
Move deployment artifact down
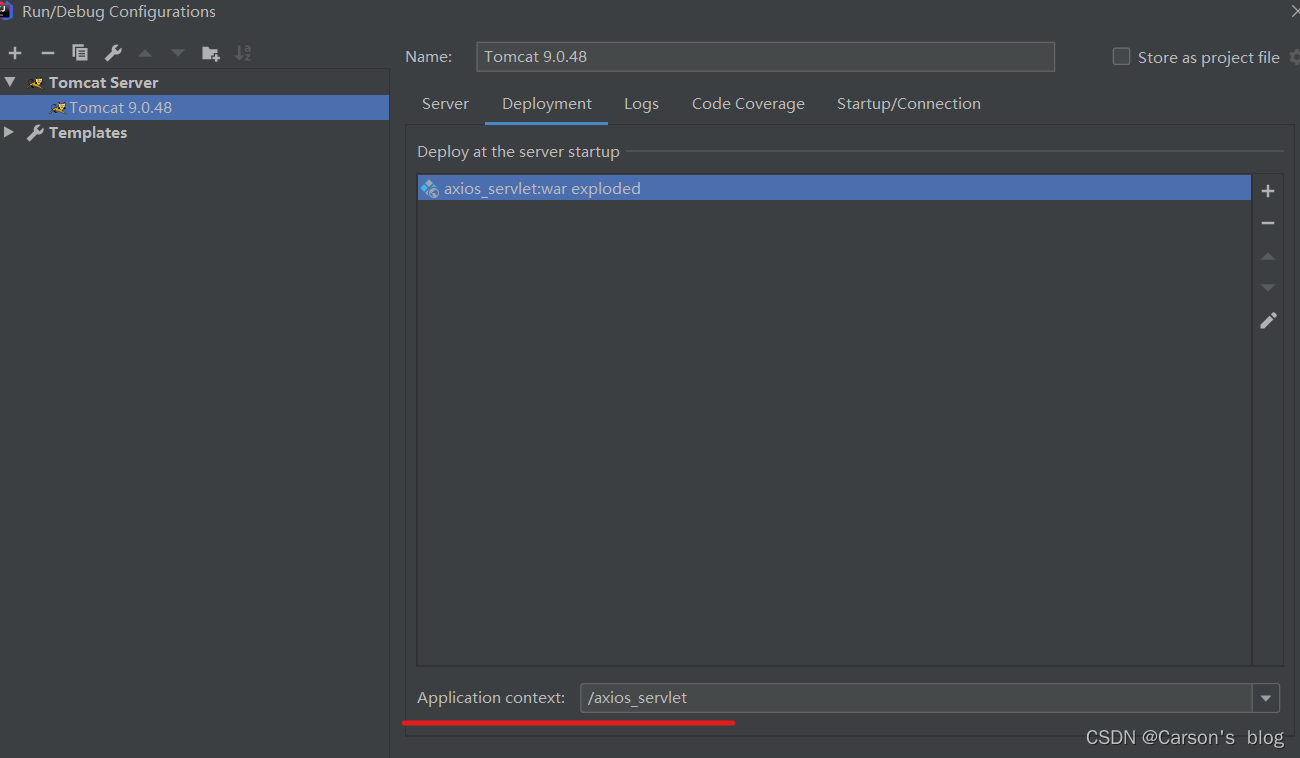[1268, 288]
